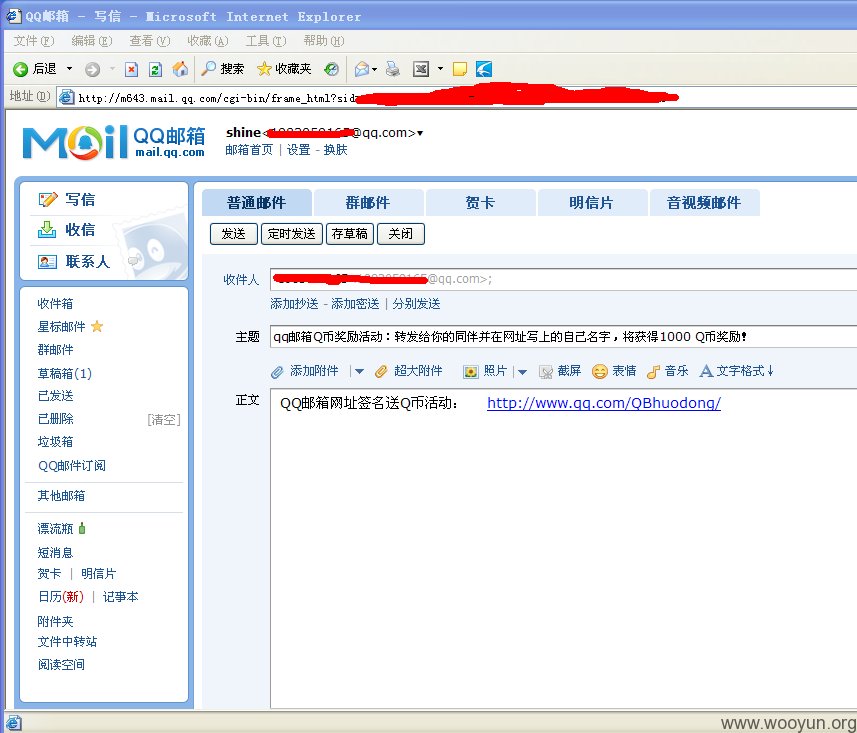
Task: Click the text format A icon
Action: point(706,371)
